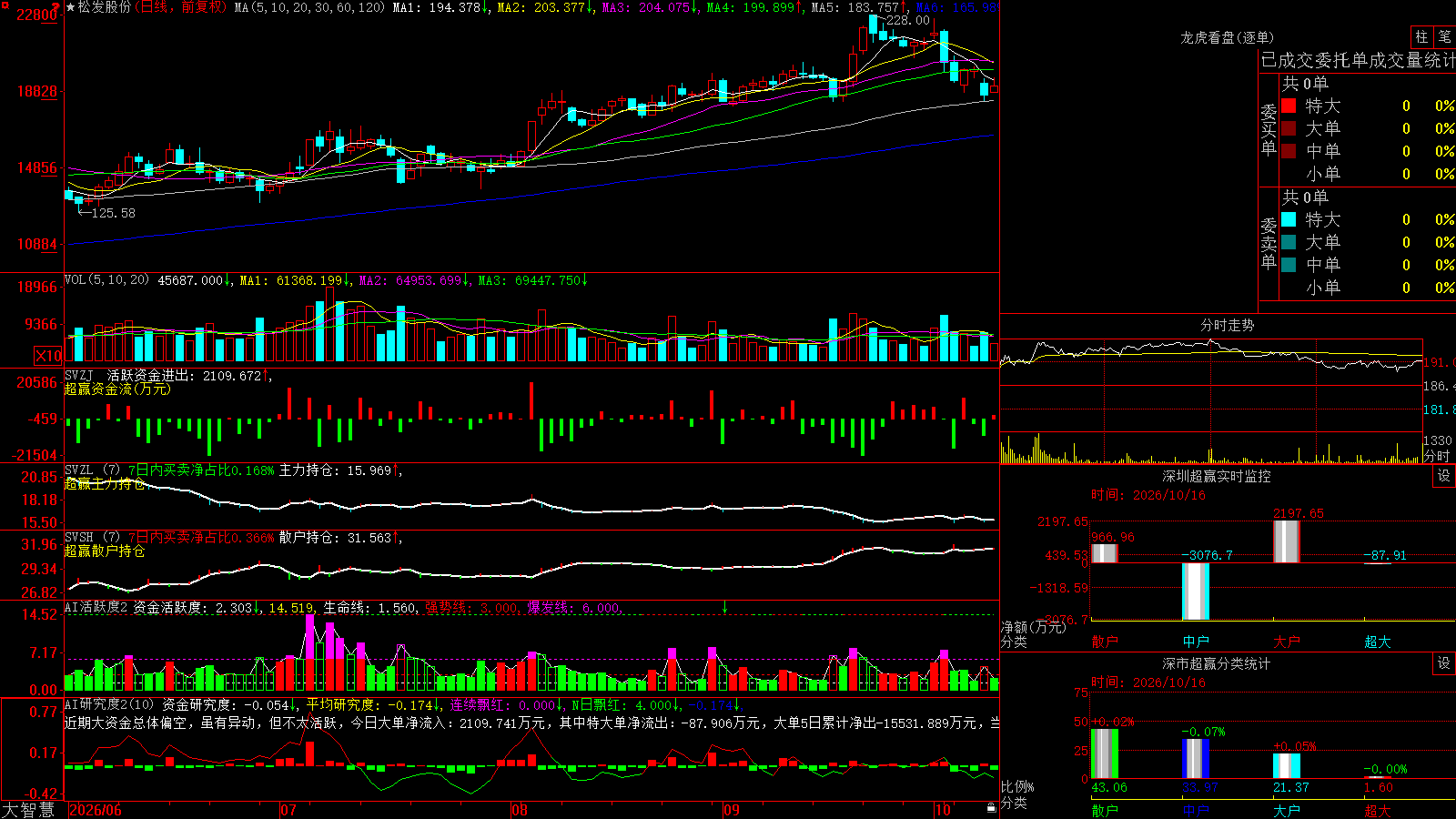Select the AI研究度2(10) indicator label
Viewport: 1456px width, 819px height.
pos(109,704)
